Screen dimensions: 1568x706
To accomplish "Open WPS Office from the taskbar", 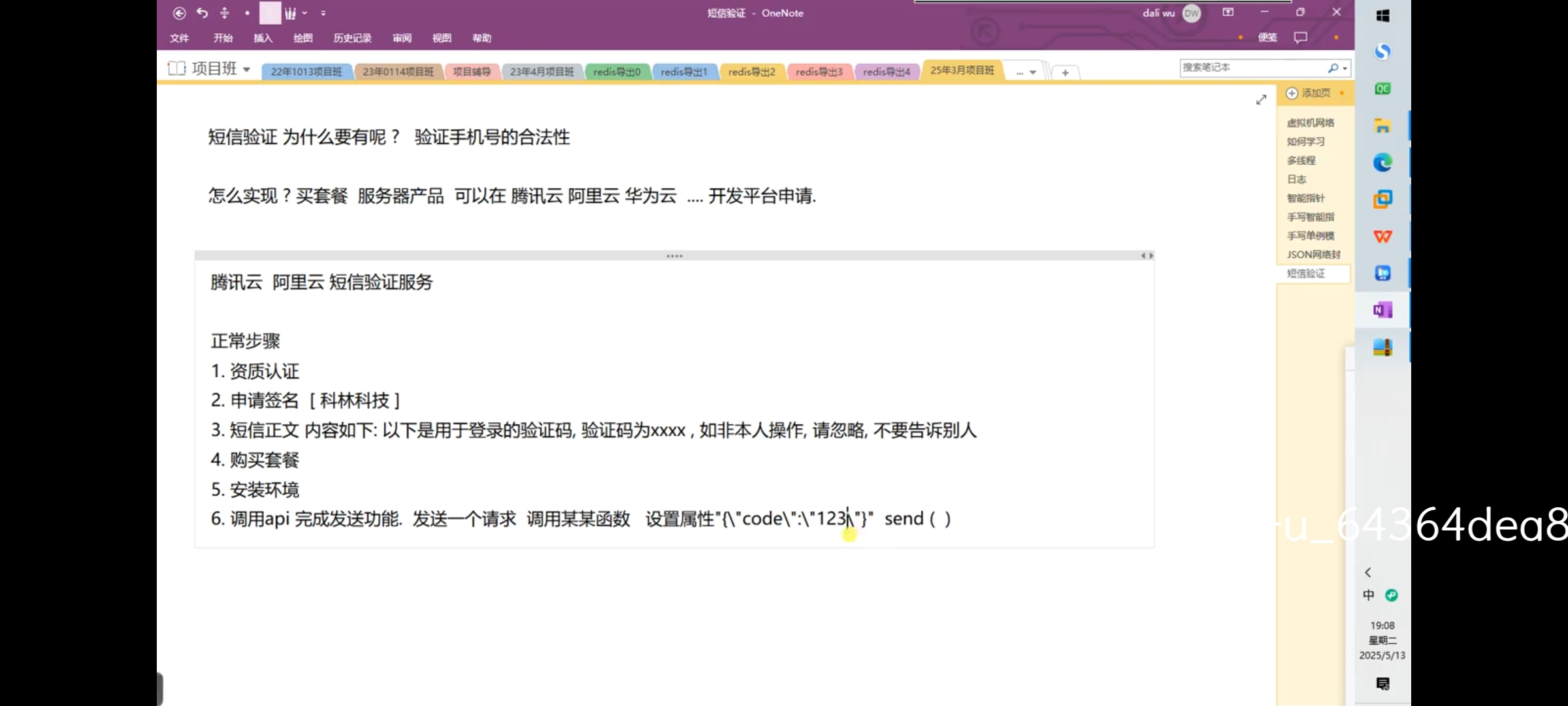I will point(1382,236).
